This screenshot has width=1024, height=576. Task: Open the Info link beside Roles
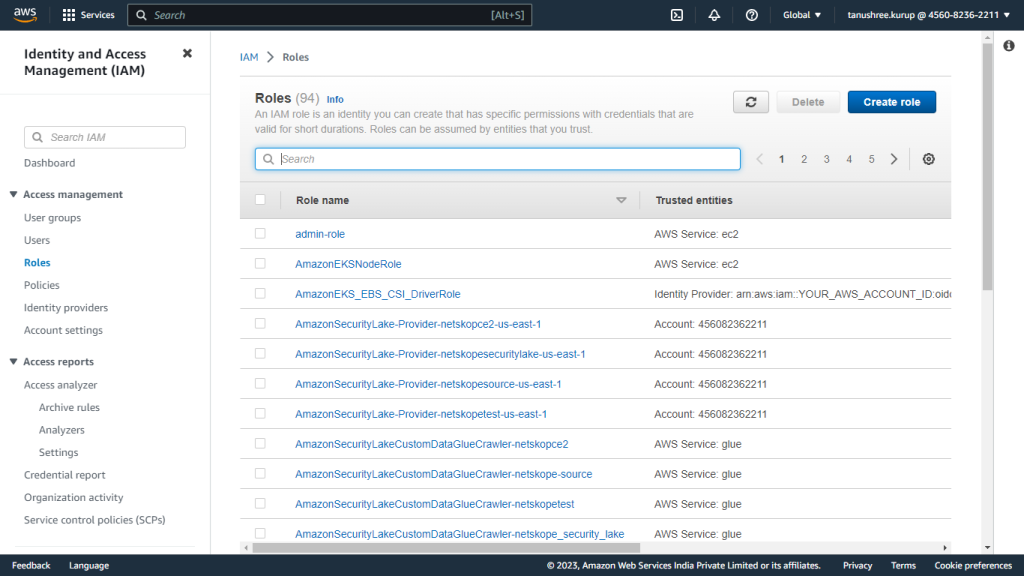point(335,99)
